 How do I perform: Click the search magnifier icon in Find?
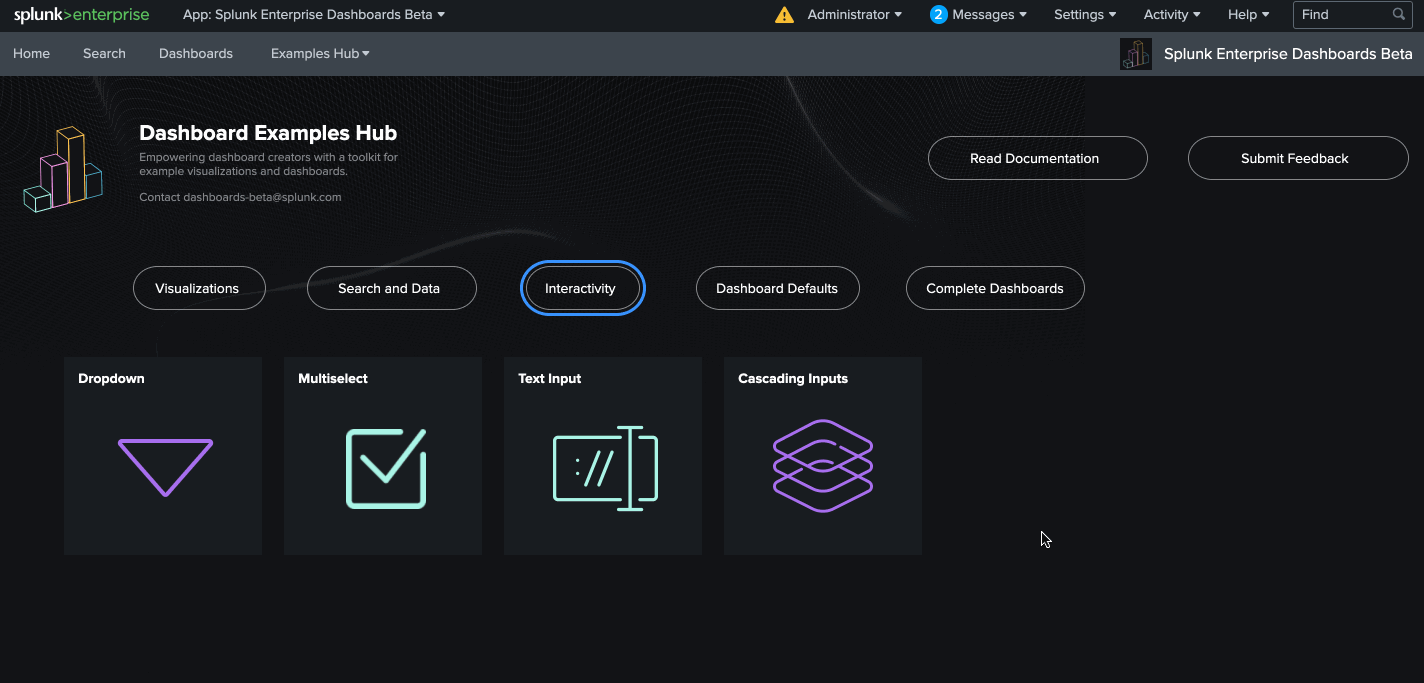[1399, 15]
